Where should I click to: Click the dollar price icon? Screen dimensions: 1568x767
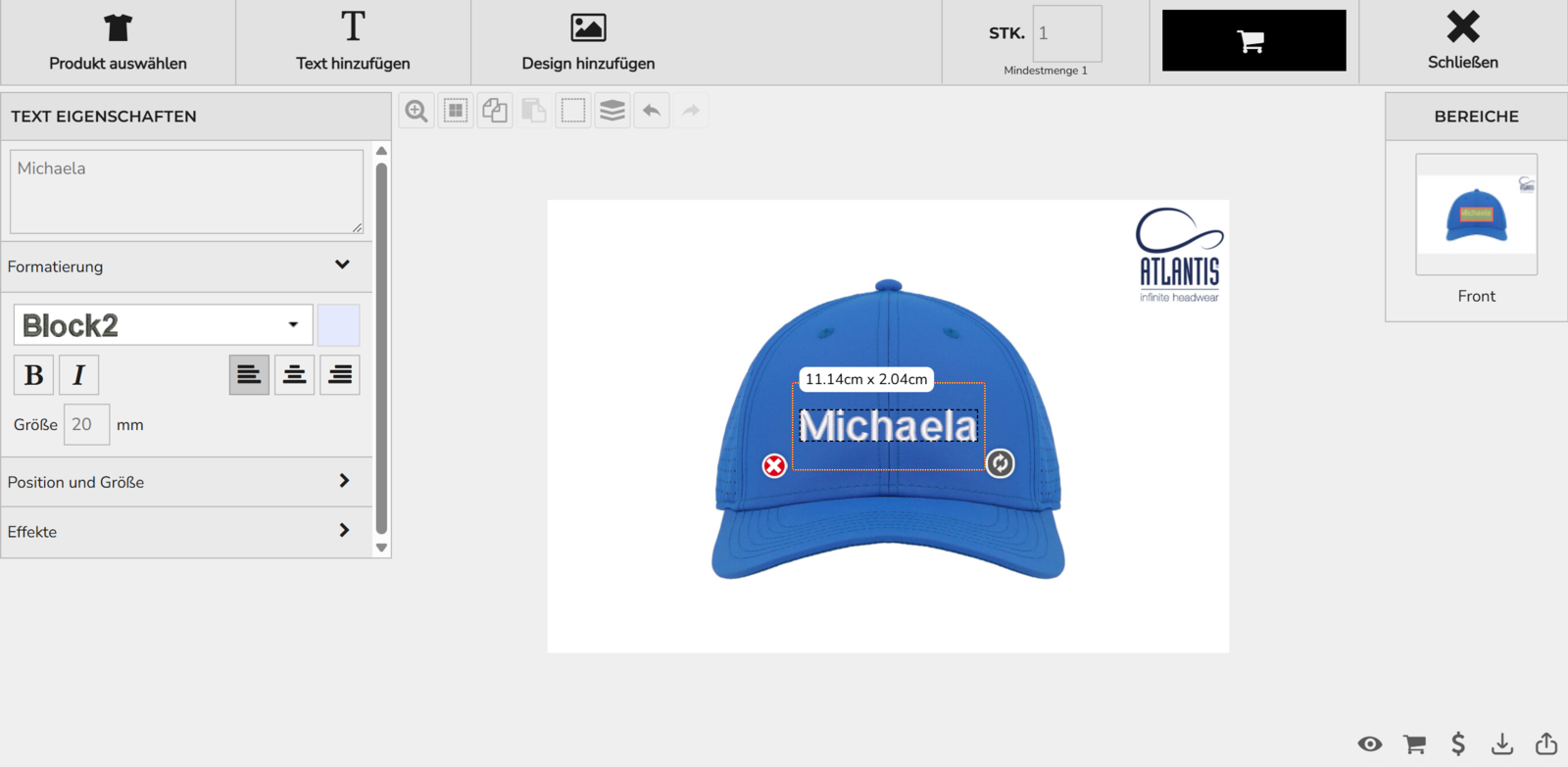tap(1458, 744)
